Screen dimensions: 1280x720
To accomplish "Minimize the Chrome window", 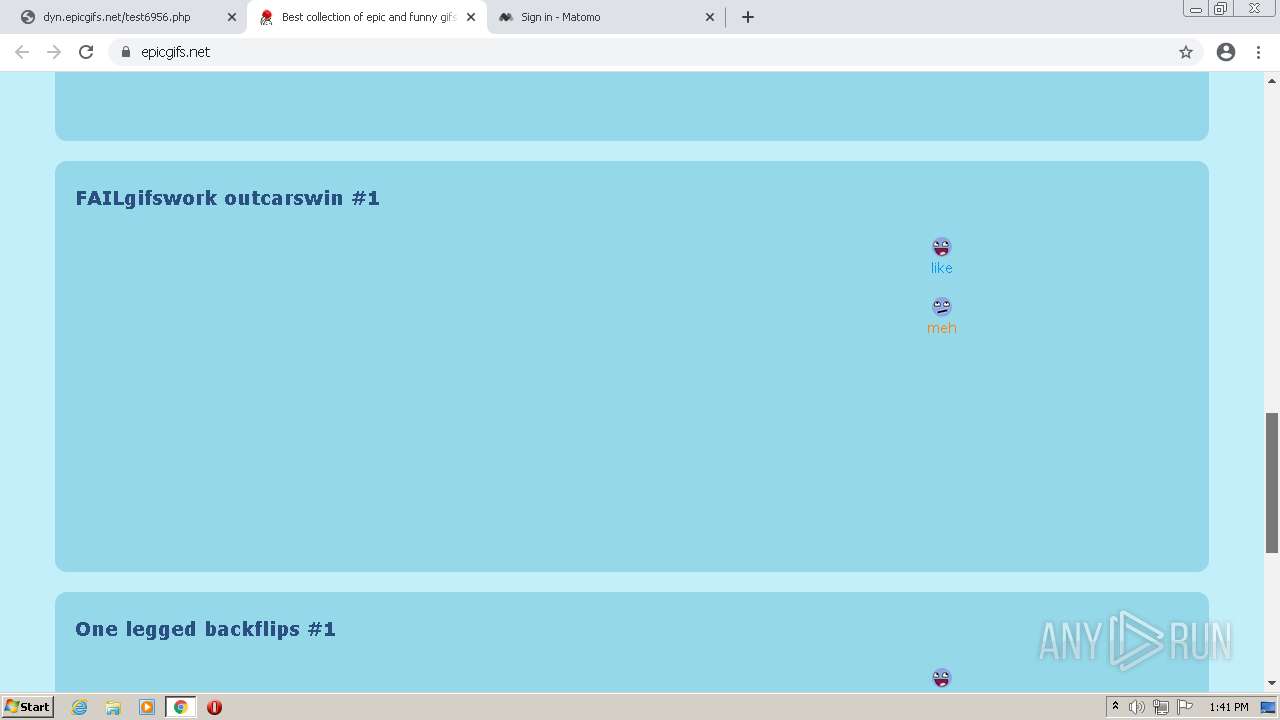I will click(x=1195, y=9).
